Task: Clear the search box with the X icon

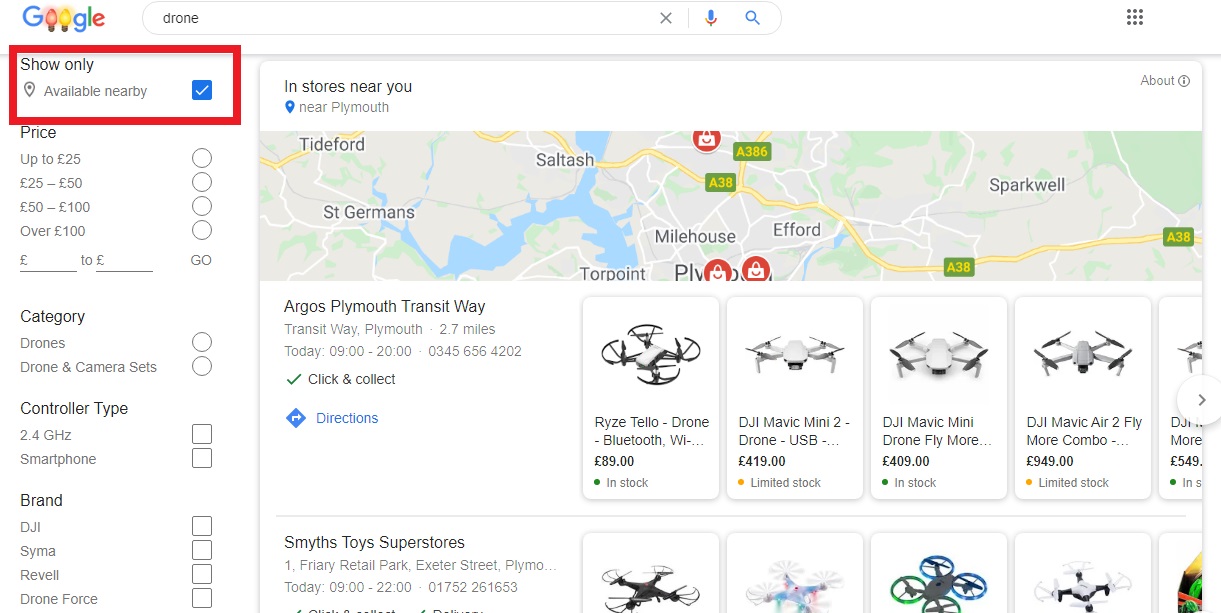Action: point(666,18)
